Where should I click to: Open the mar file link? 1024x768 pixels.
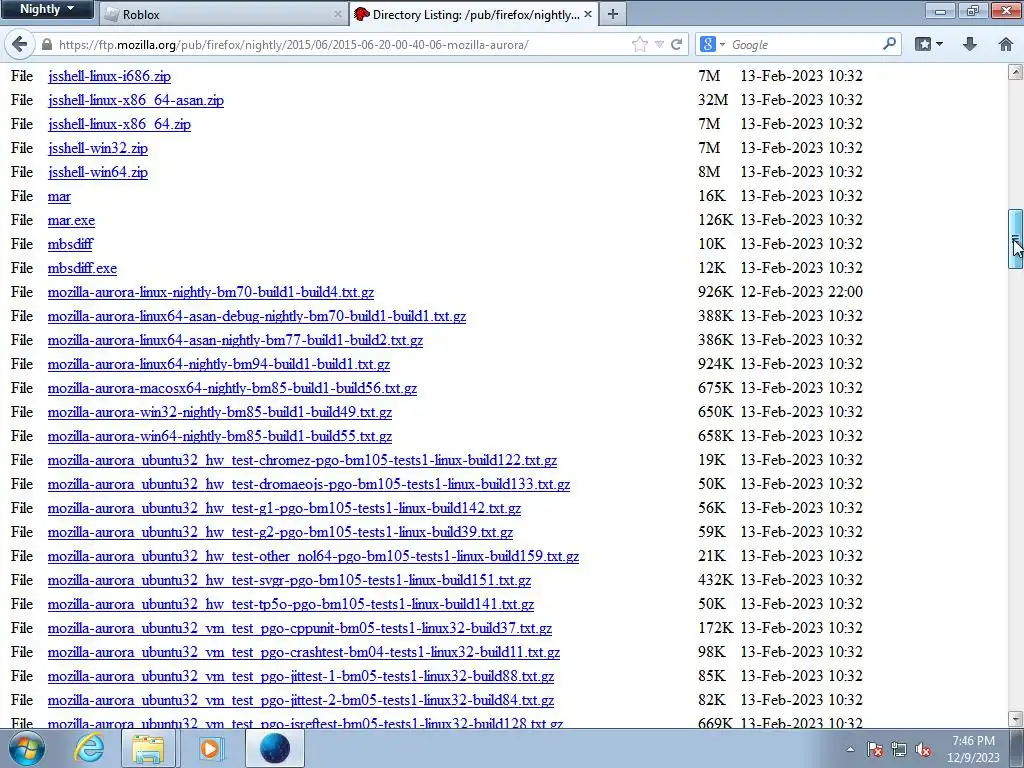59,197
